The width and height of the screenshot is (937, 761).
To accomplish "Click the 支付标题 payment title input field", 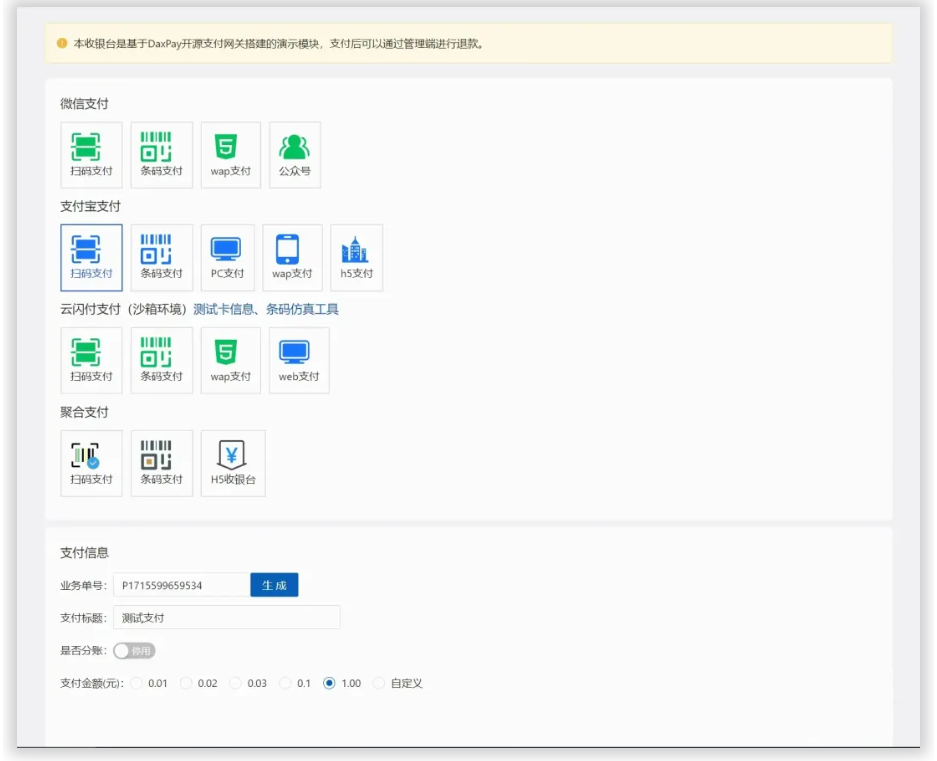I will (x=226, y=618).
